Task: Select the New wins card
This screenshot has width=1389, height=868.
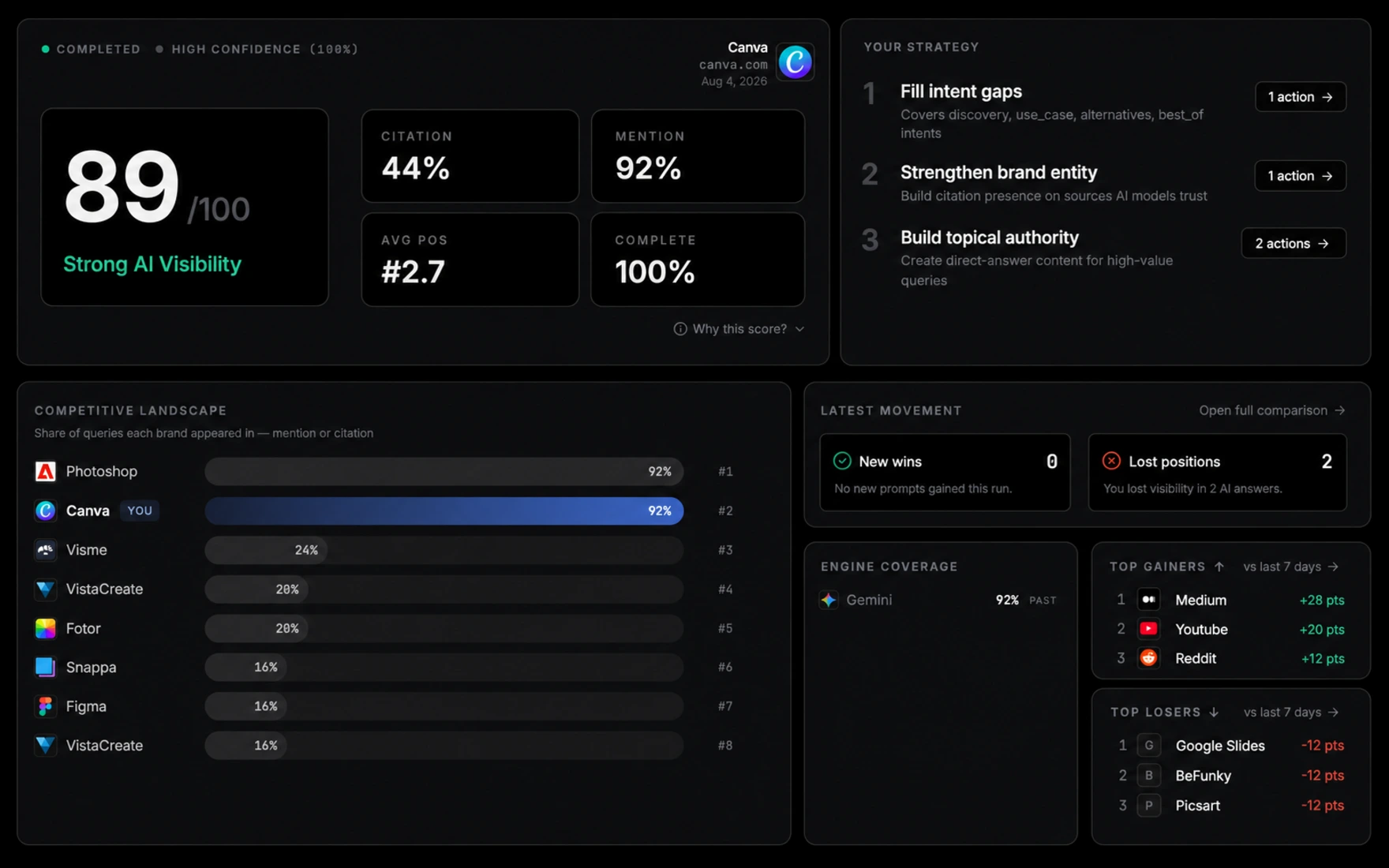Action: [945, 473]
